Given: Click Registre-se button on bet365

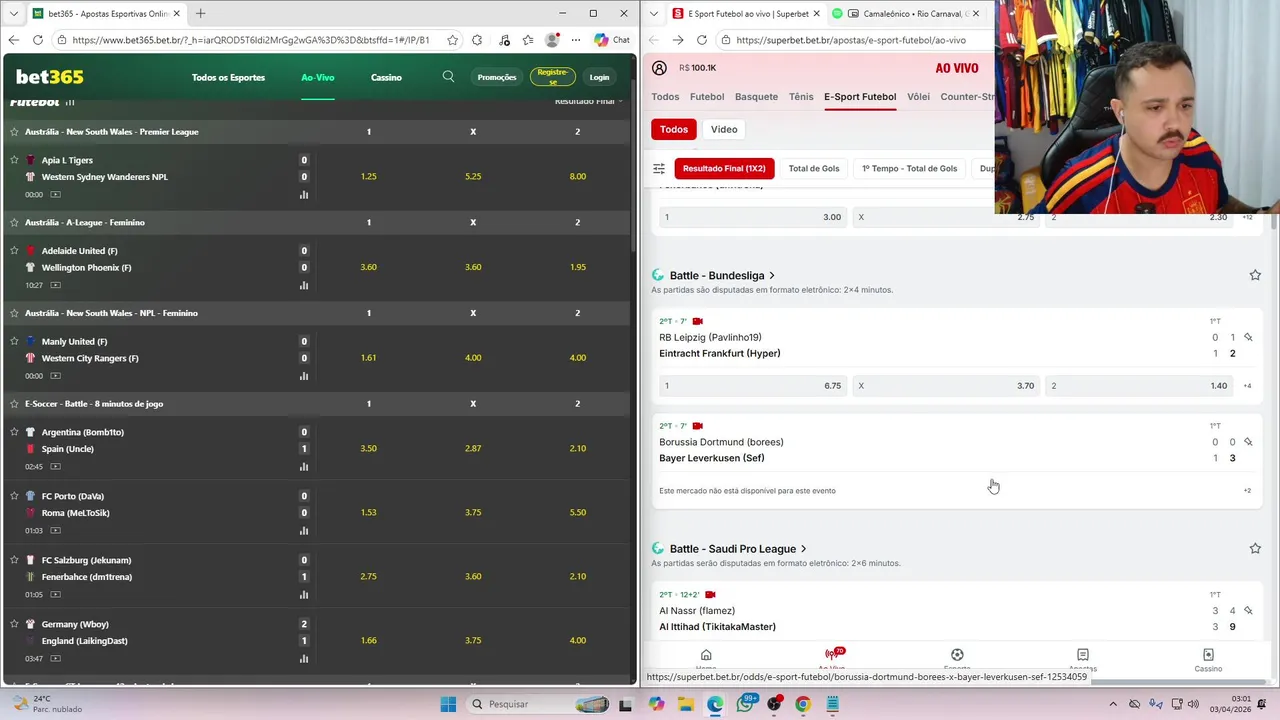Looking at the screenshot, I should point(552,77).
